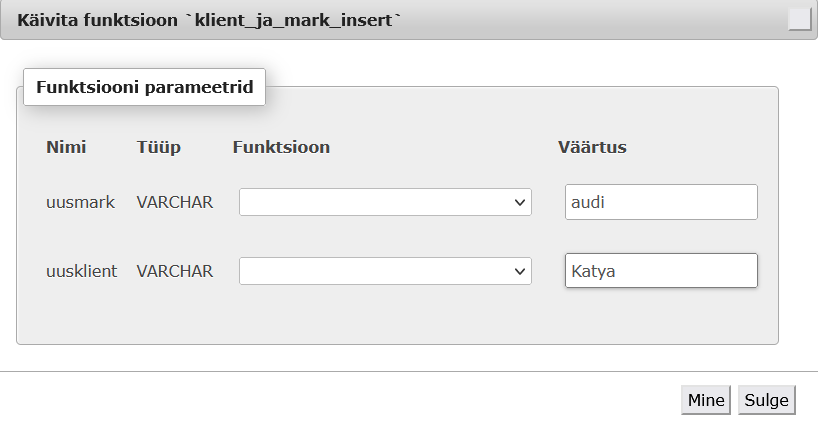Click the Väärtus column header

click(592, 147)
